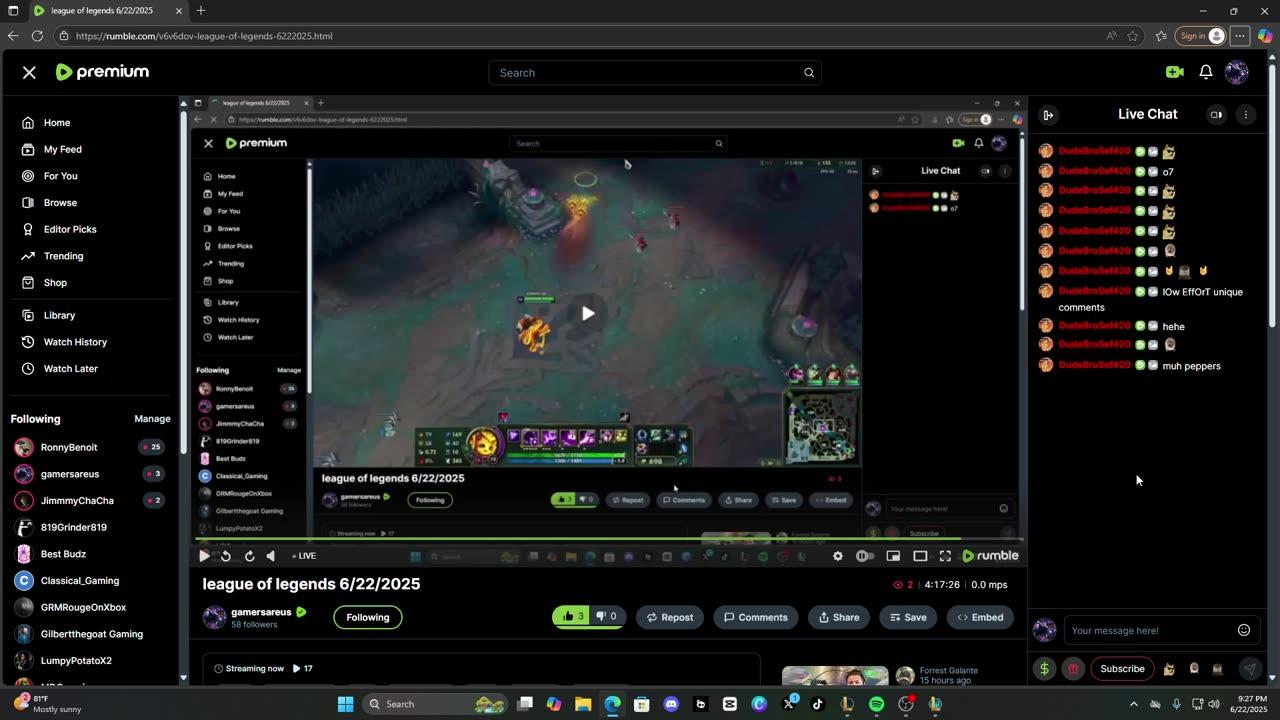
Task: Enable picture-in-picture mode in player
Action: click(893, 556)
